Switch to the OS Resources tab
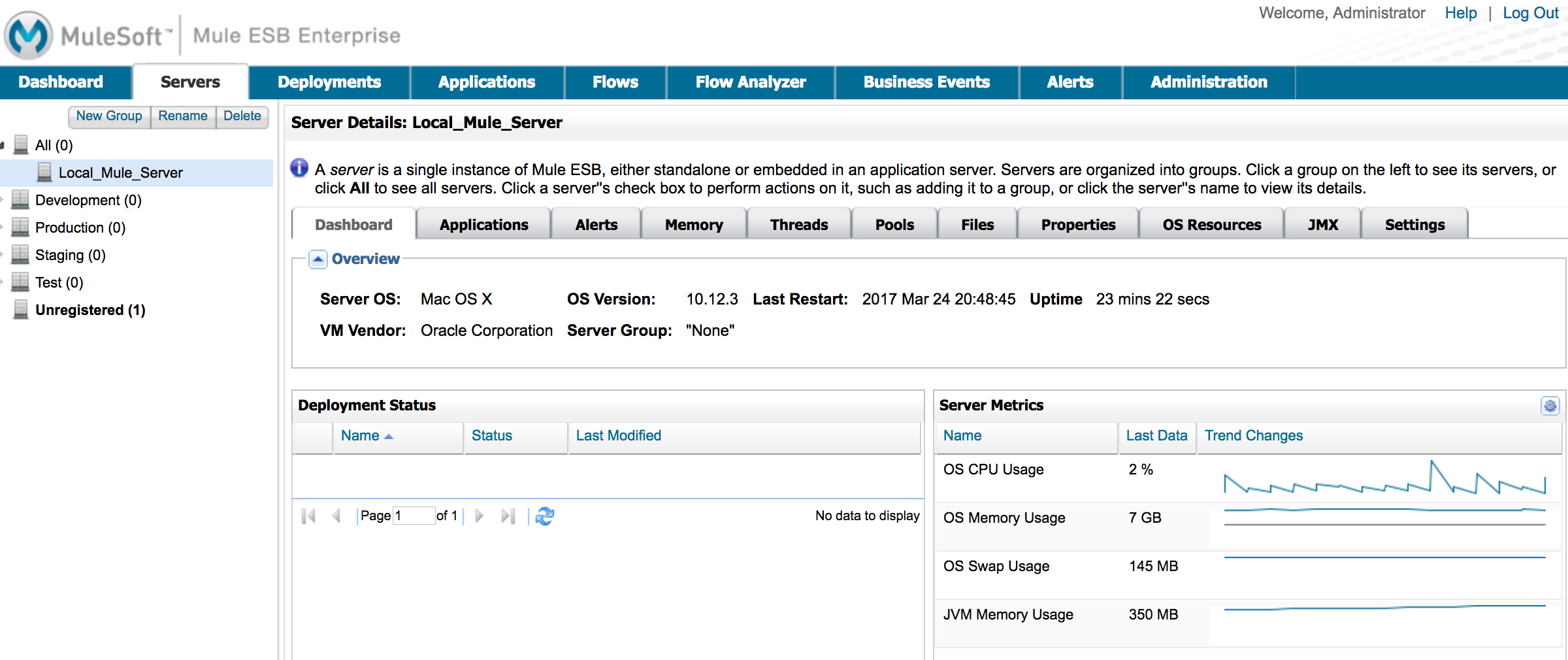The image size is (1568, 660). tap(1211, 225)
